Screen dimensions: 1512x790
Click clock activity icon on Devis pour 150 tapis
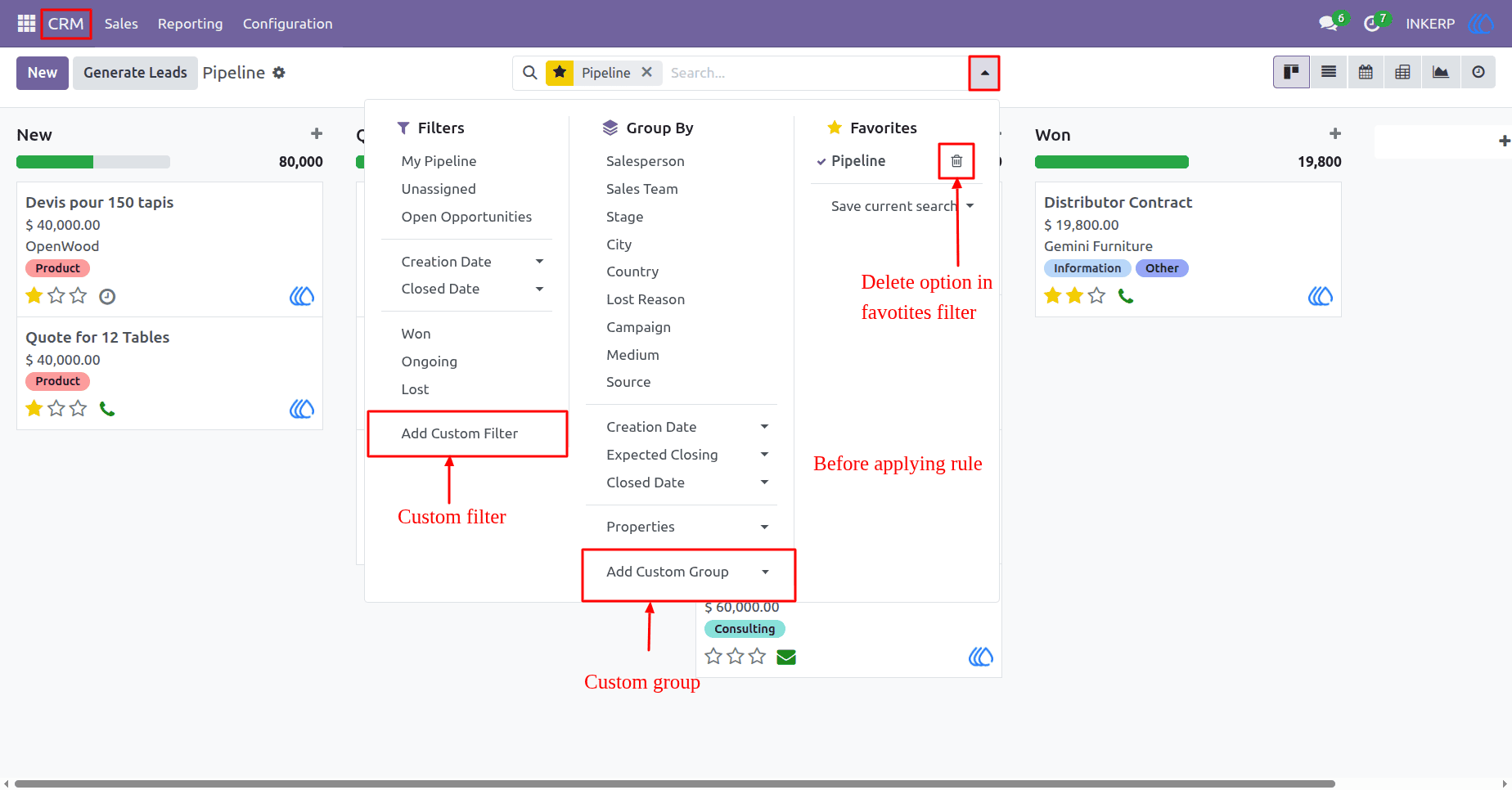pyautogui.click(x=107, y=296)
